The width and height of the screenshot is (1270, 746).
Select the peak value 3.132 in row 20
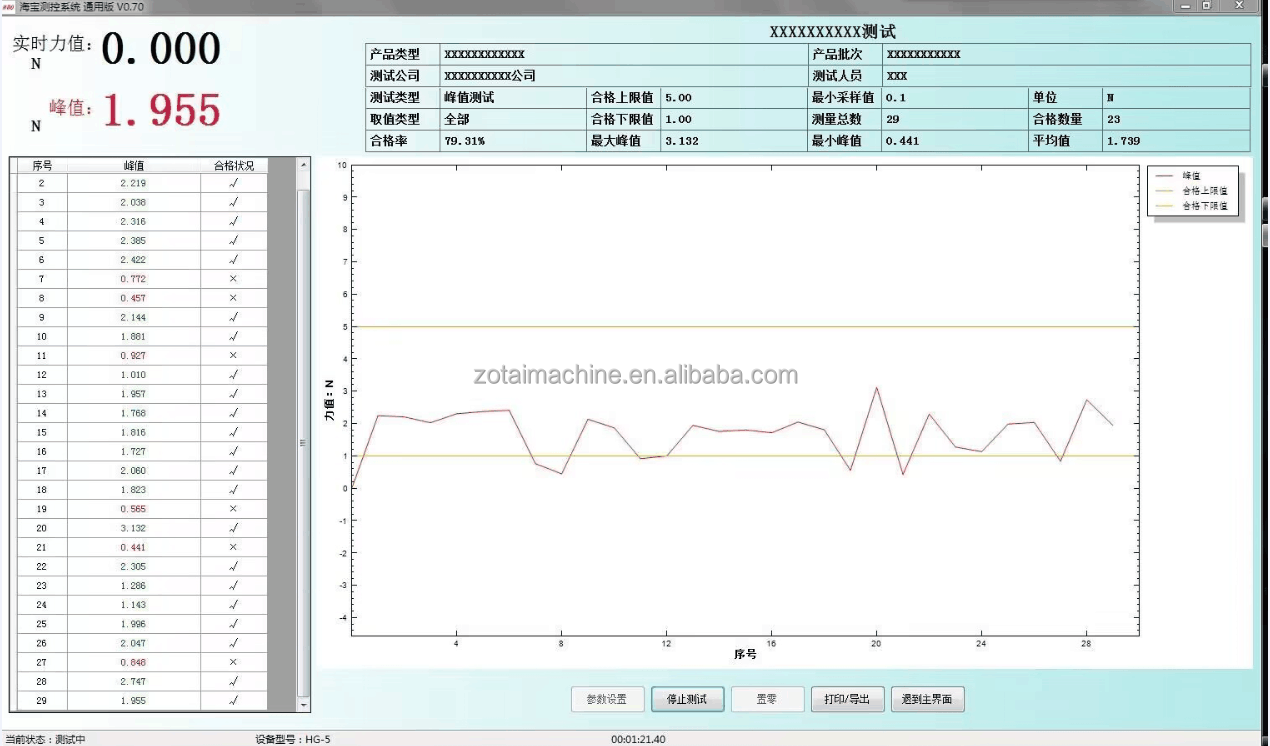point(133,528)
